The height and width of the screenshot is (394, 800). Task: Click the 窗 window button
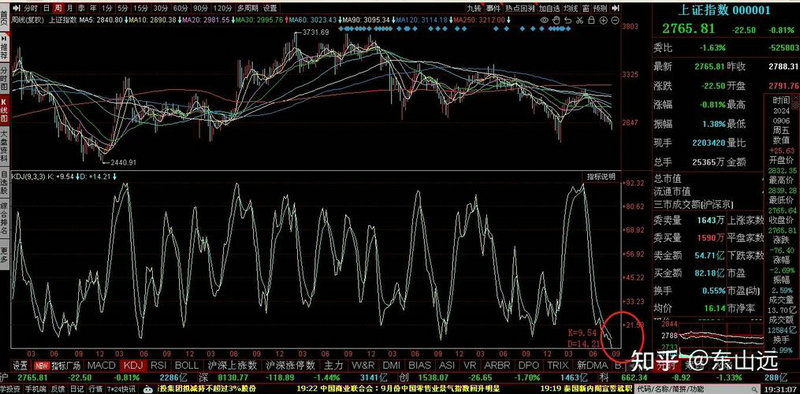pos(585,9)
